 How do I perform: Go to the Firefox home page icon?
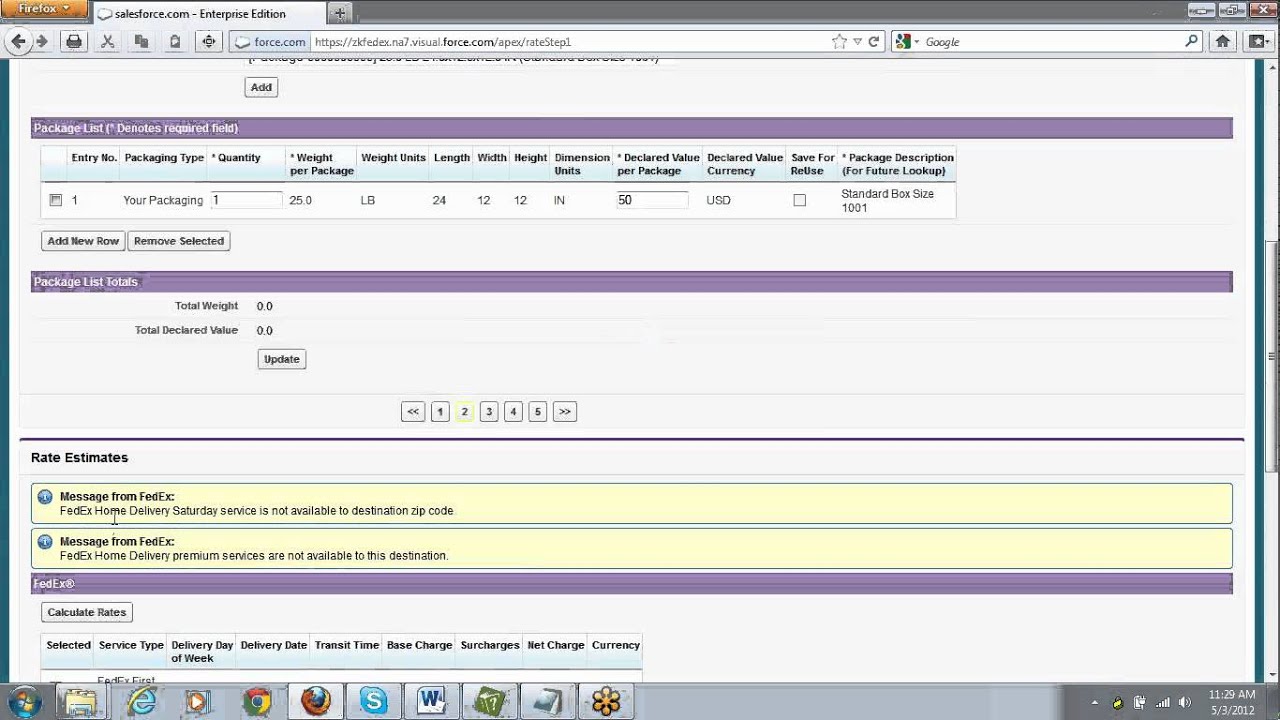1222,42
